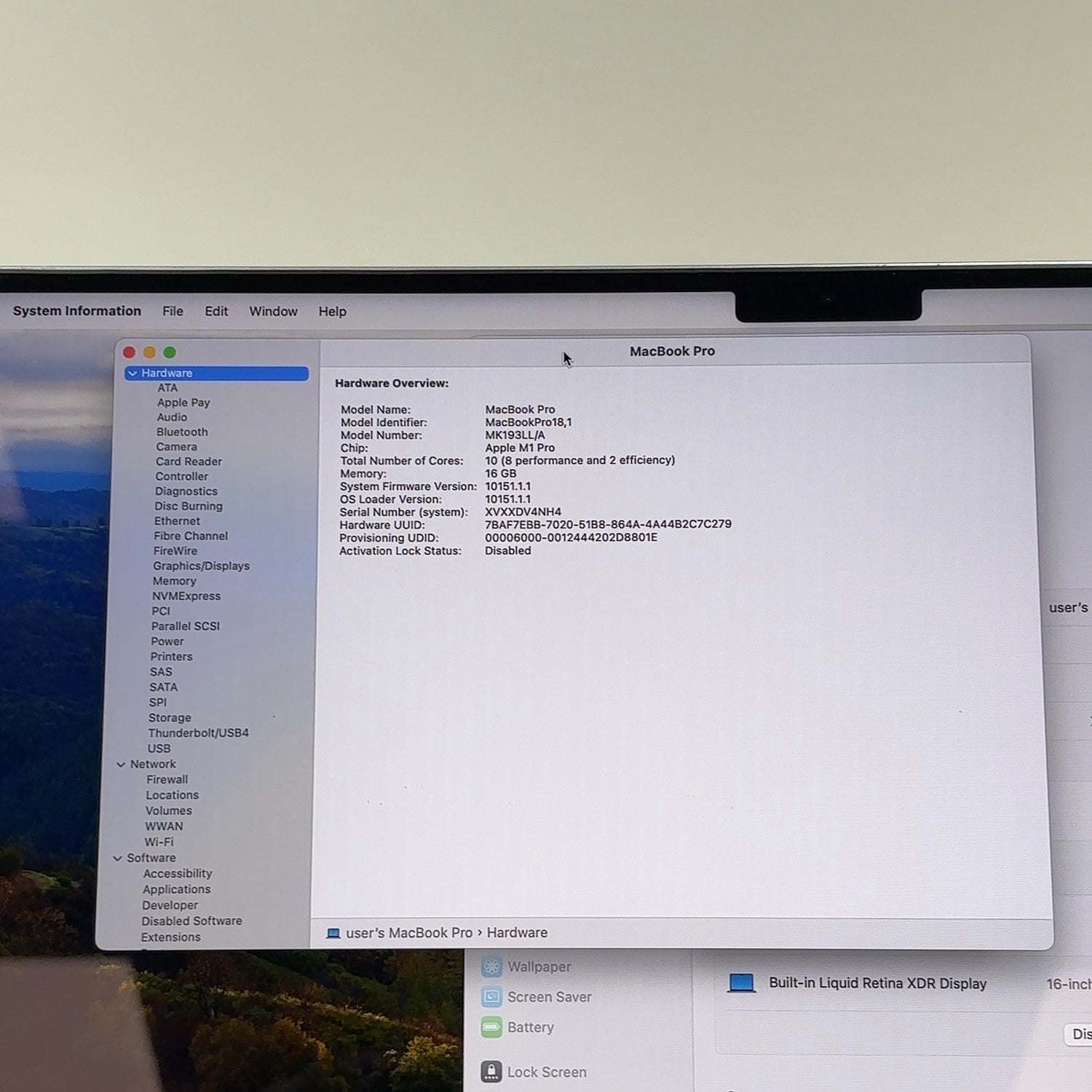The image size is (1092, 1092).
Task: Select Printers in the sidebar
Action: point(172,657)
